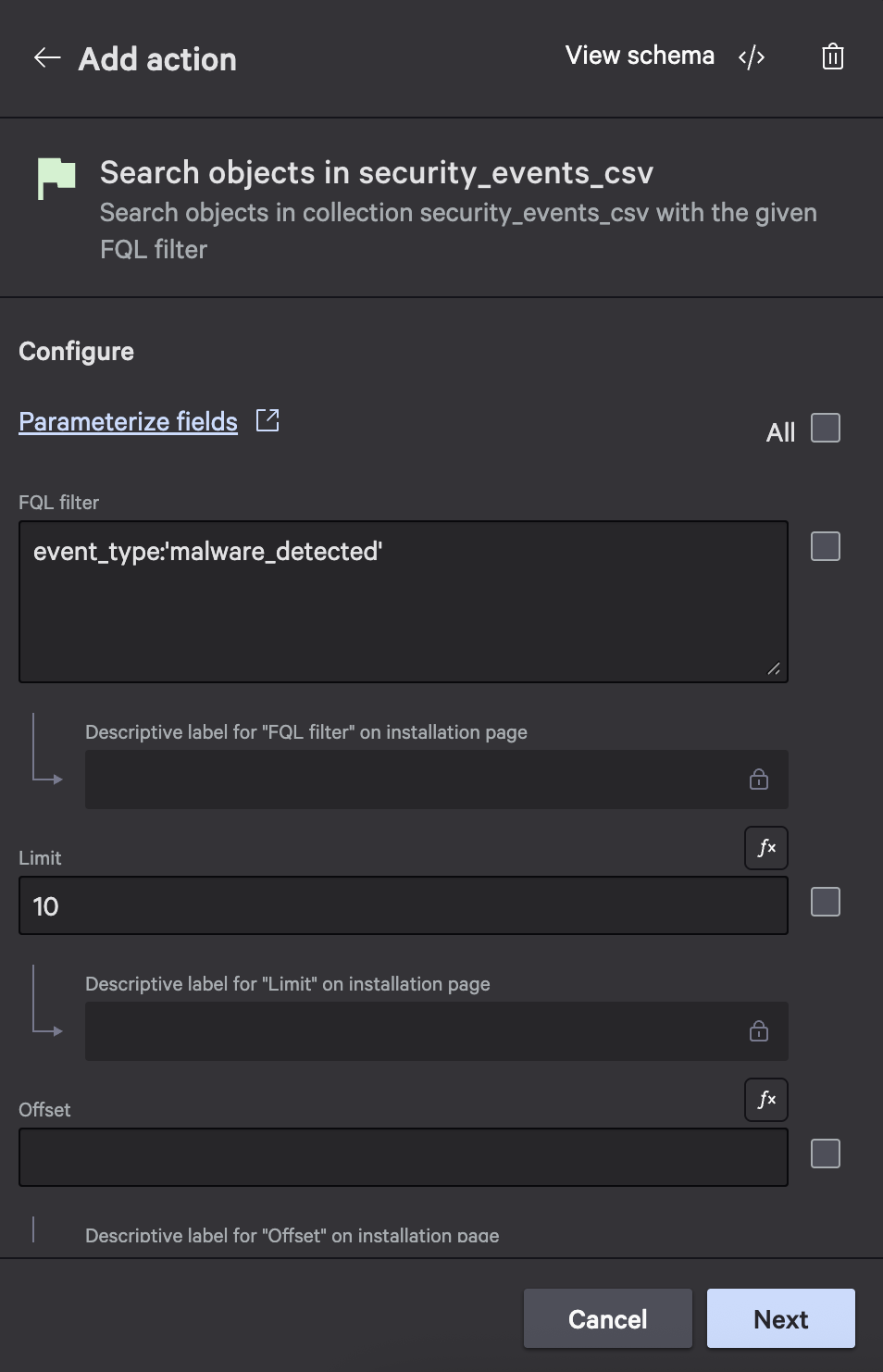Screen dimensions: 883x1372
Task: Click the Cancel button
Action: pos(607,1318)
